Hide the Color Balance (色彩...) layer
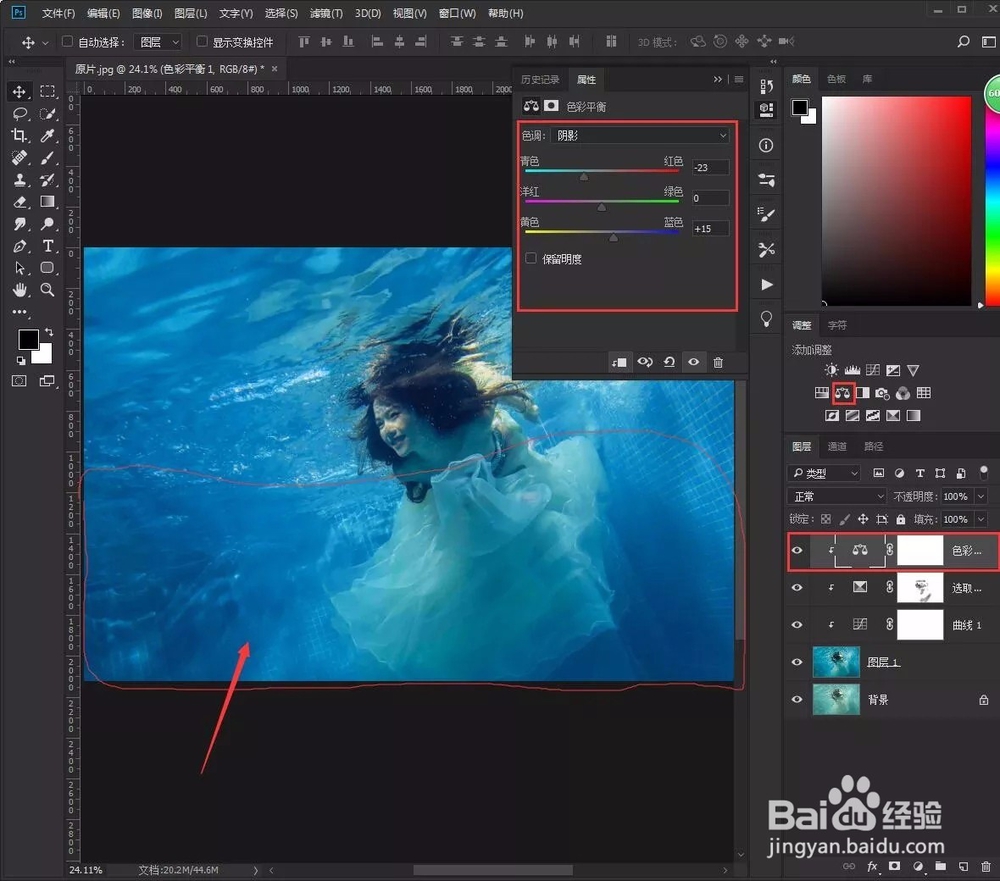Viewport: 1000px width, 881px height. [797, 551]
